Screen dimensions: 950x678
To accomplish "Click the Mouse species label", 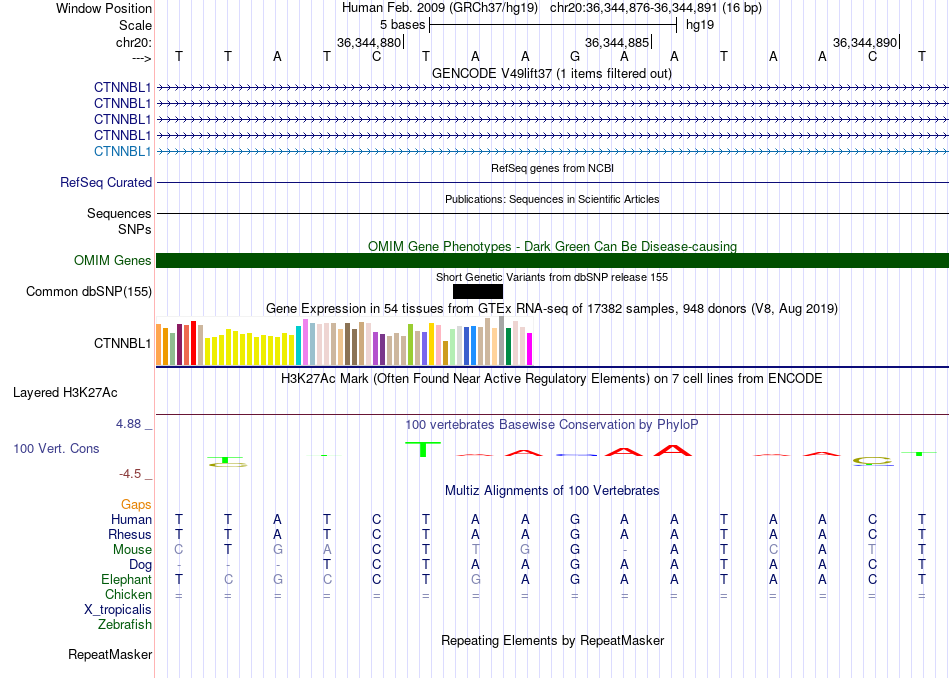I will [132, 550].
